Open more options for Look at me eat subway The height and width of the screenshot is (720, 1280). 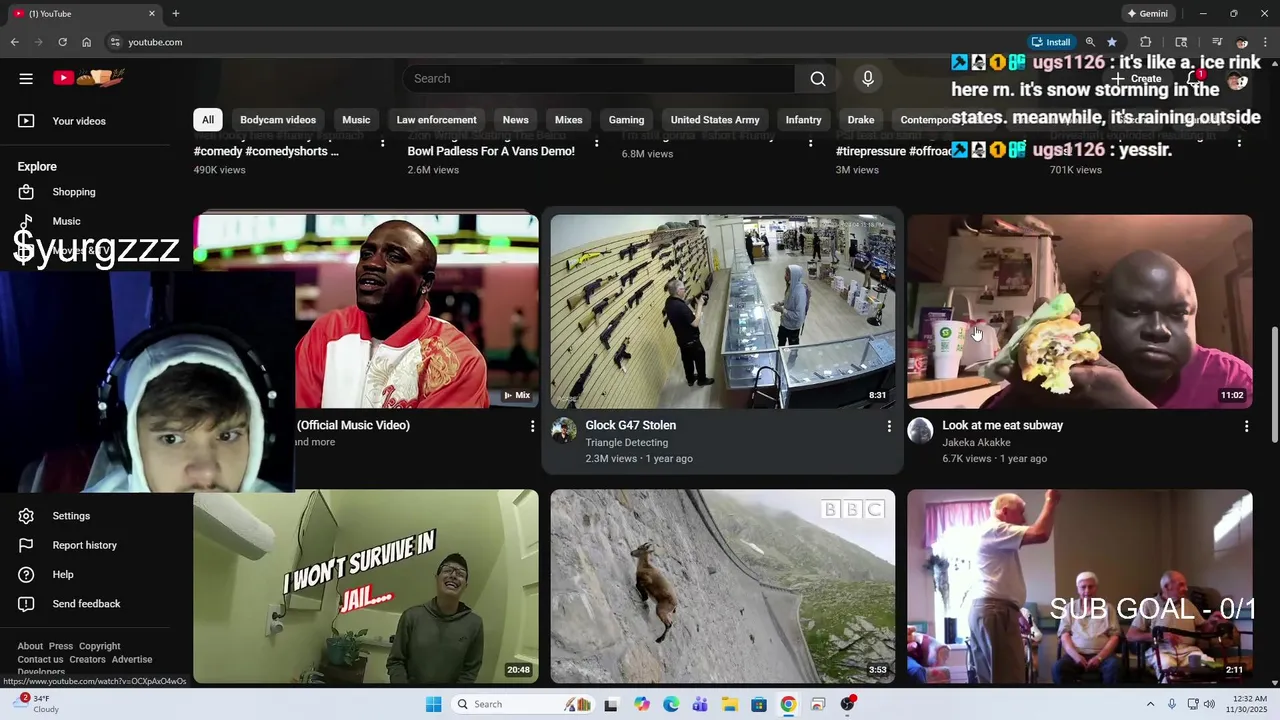pyautogui.click(x=1246, y=427)
